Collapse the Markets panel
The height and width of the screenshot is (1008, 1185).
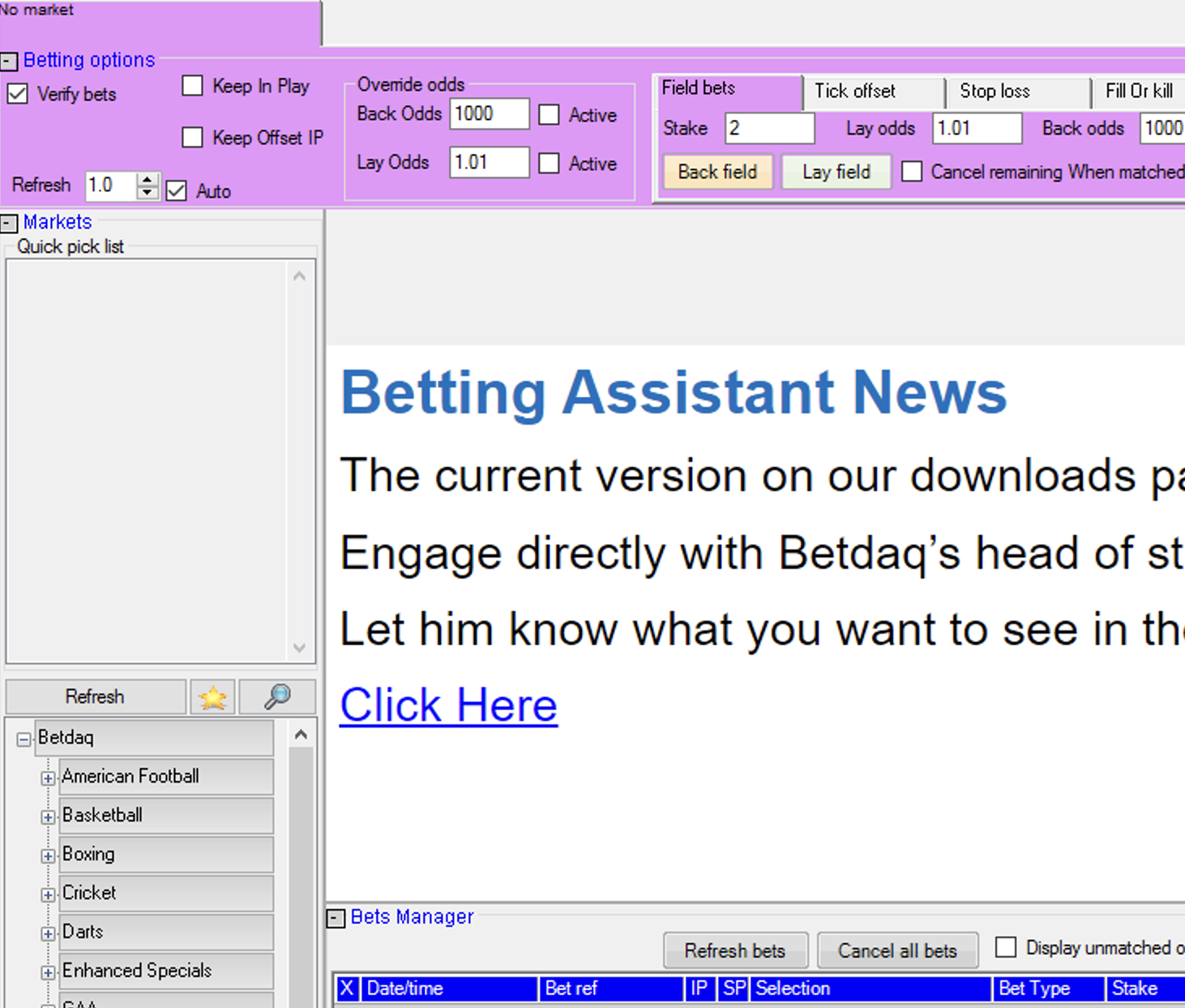pyautogui.click(x=9, y=223)
